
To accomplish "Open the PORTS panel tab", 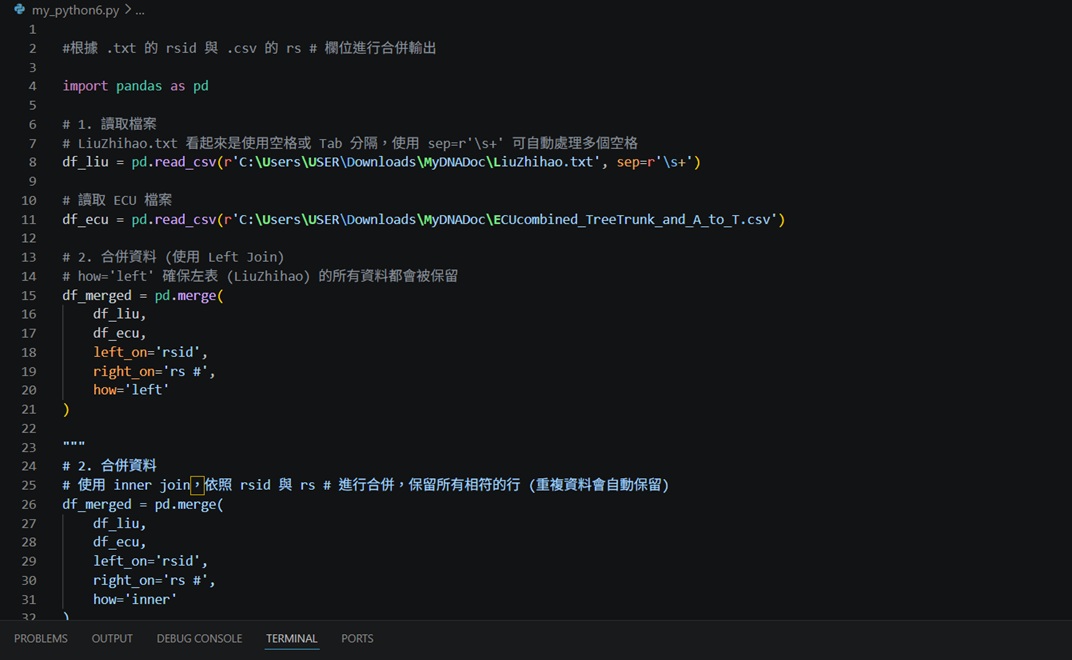I will coord(357,638).
